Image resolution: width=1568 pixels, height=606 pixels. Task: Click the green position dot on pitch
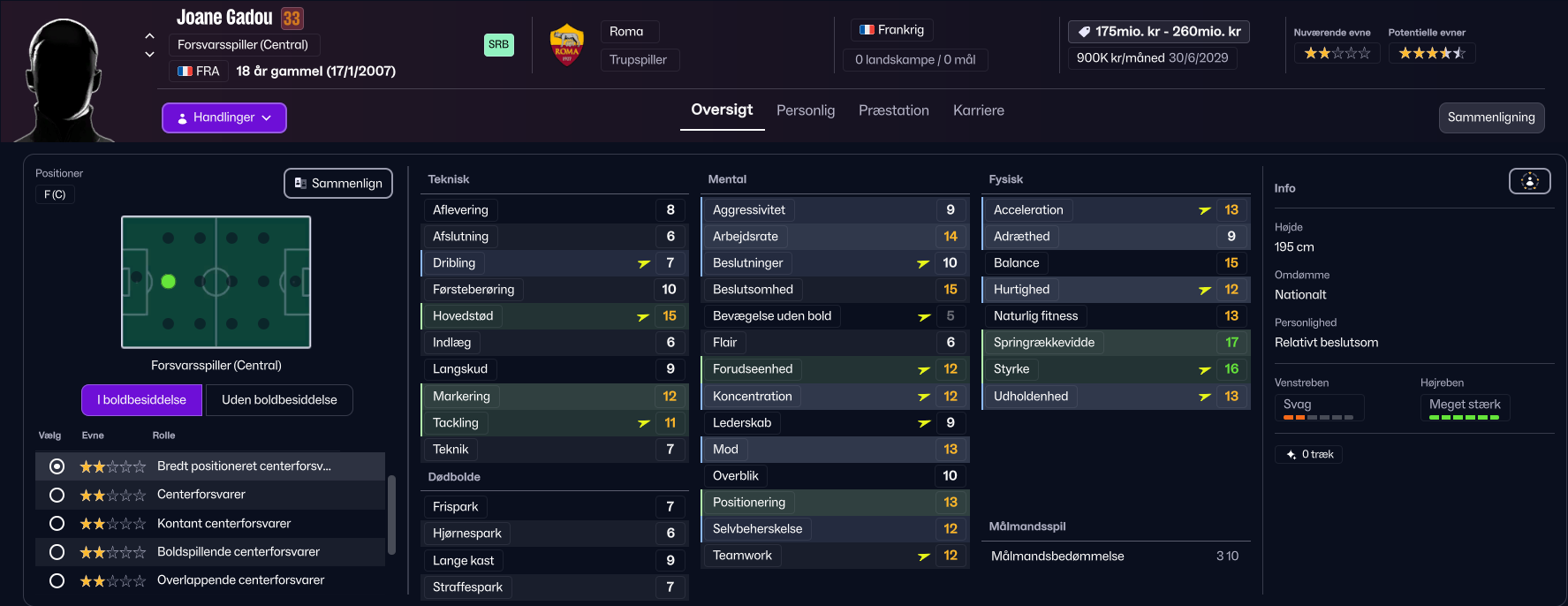[x=168, y=282]
